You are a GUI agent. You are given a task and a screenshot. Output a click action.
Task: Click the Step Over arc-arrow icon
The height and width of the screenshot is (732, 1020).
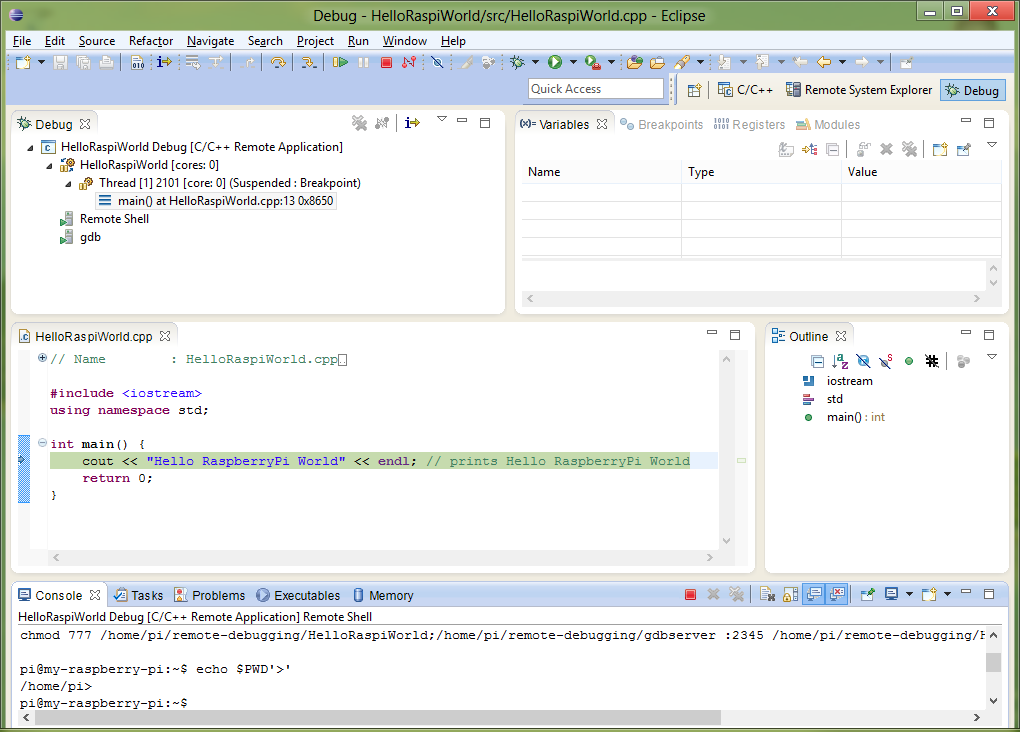[x=278, y=62]
